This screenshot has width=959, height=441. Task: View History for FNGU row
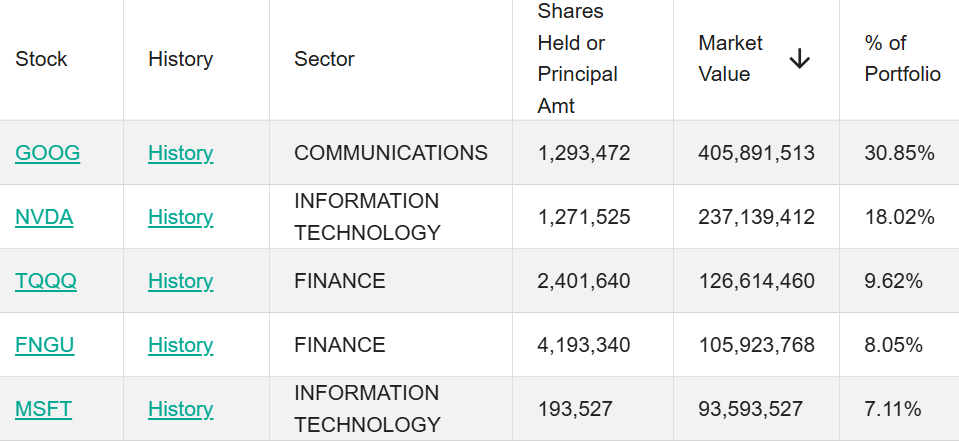[x=180, y=345]
